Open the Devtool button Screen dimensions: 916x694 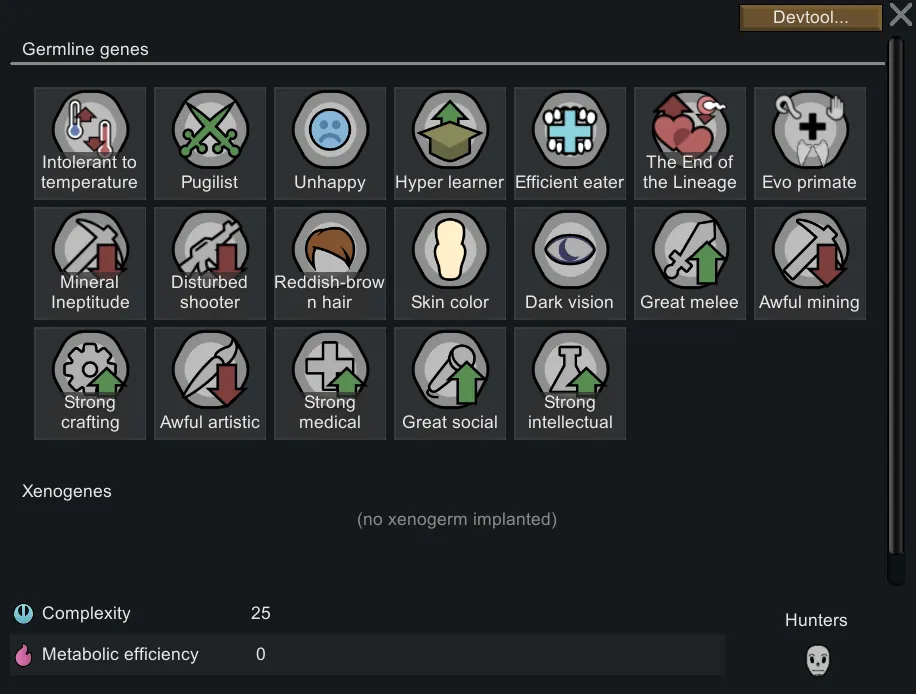point(811,18)
